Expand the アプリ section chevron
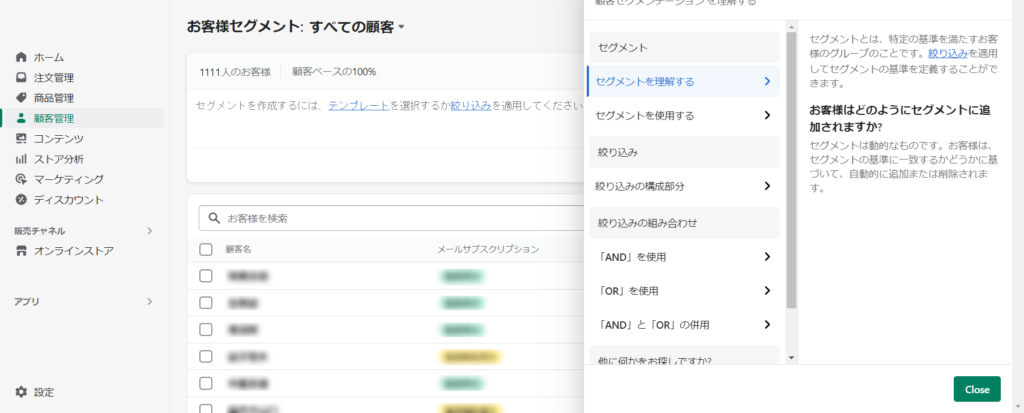This screenshot has width=1024, height=413. [150, 301]
